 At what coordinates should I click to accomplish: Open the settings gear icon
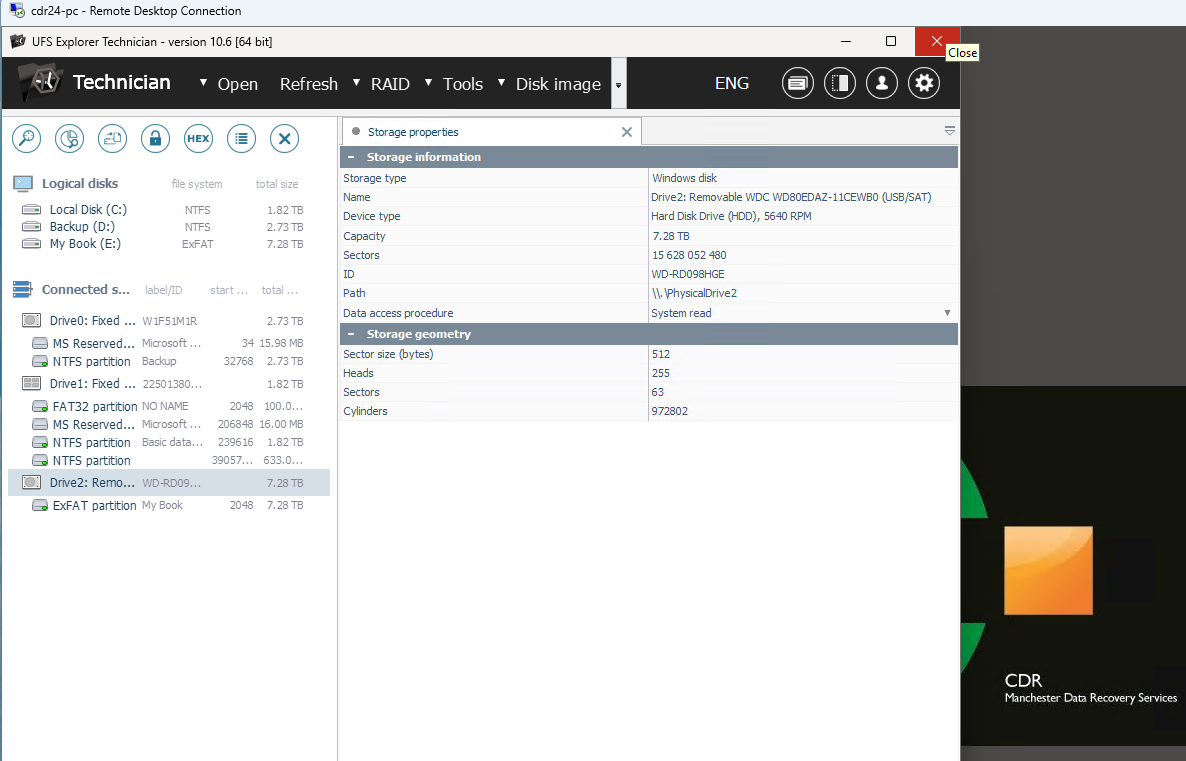point(924,83)
